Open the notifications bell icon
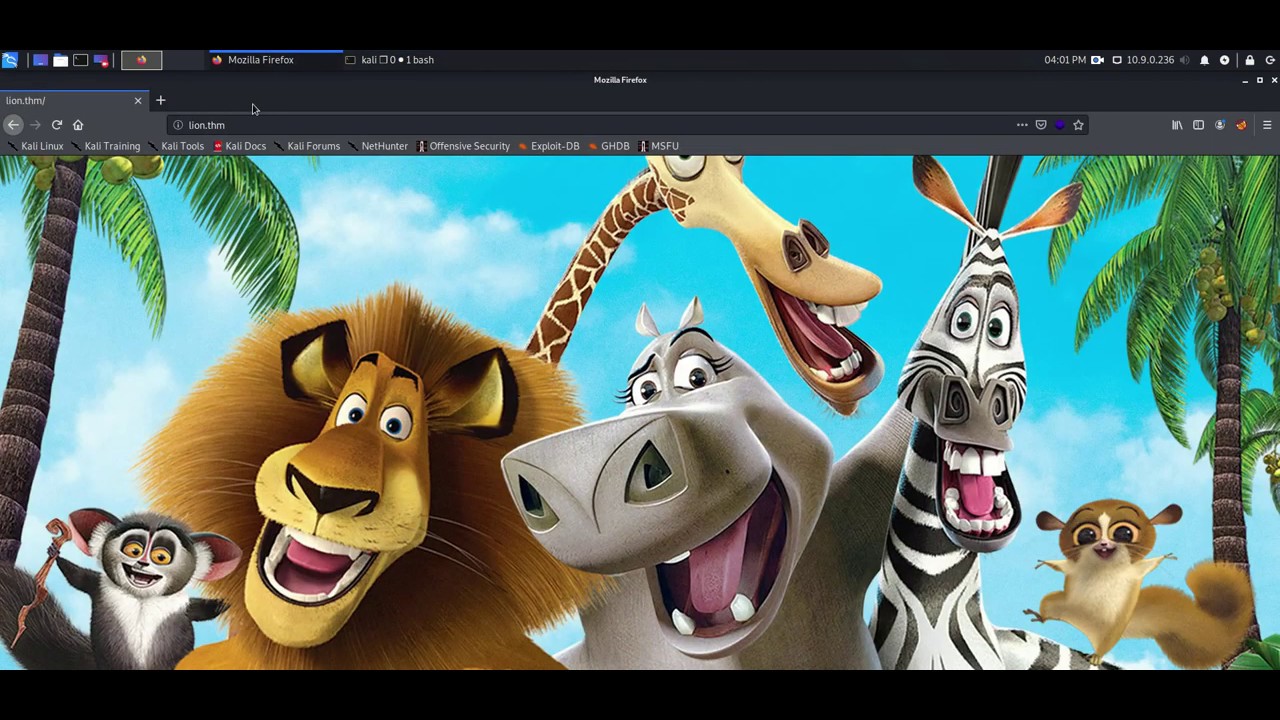Viewport: 1280px width, 720px height. [x=1205, y=60]
